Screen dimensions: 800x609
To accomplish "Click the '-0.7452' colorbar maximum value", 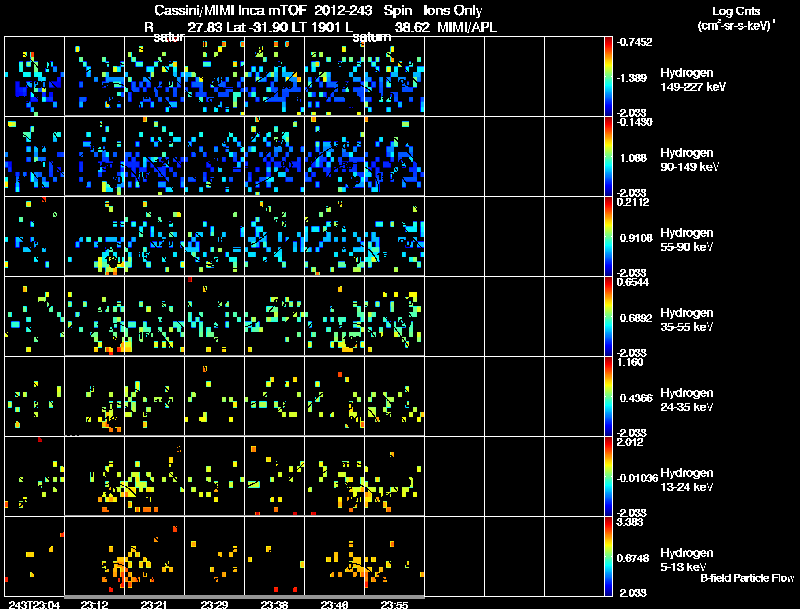I will coord(634,42).
